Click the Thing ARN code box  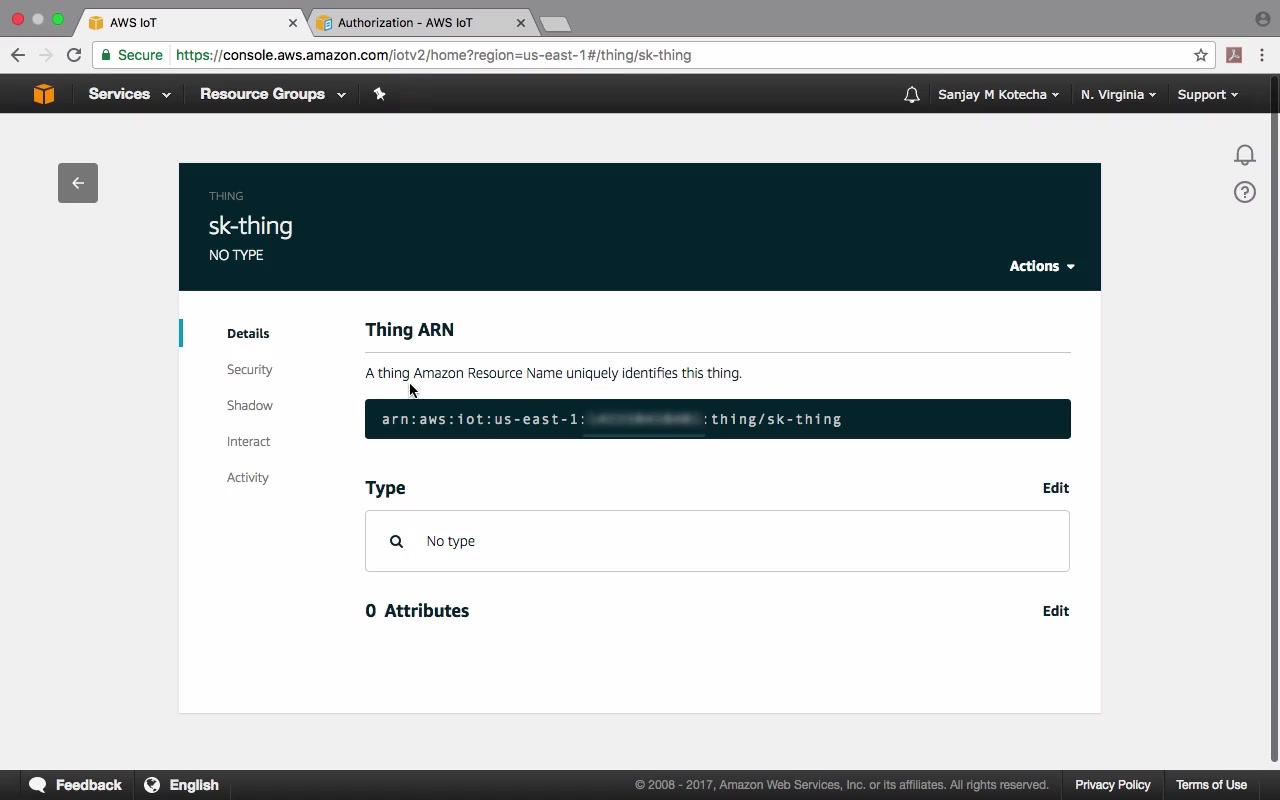point(718,419)
